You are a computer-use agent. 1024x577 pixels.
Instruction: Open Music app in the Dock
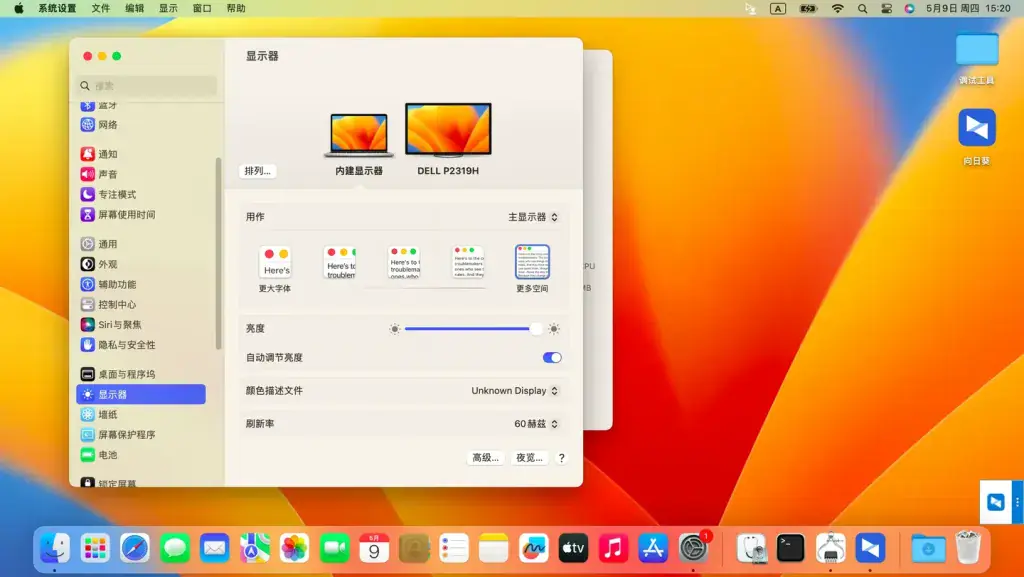[613, 548]
